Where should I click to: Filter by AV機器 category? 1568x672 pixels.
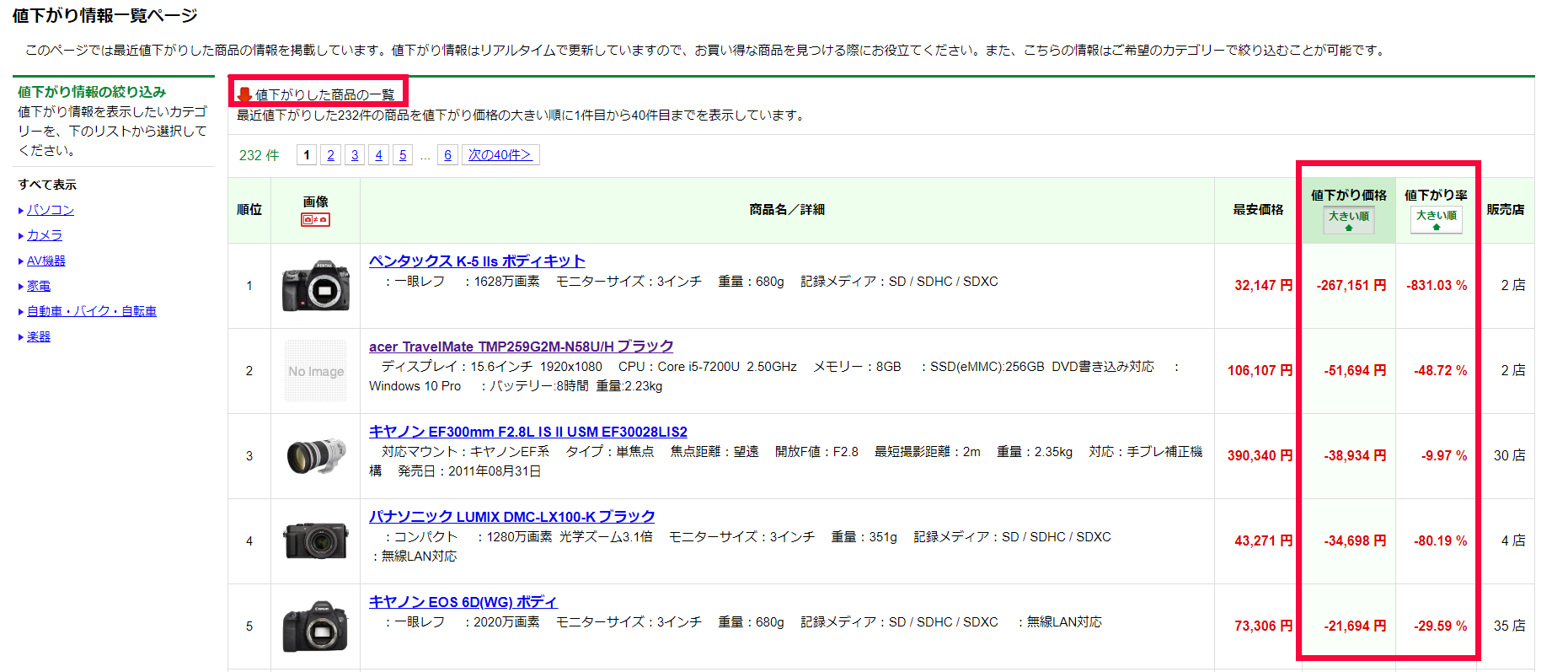coord(46,261)
